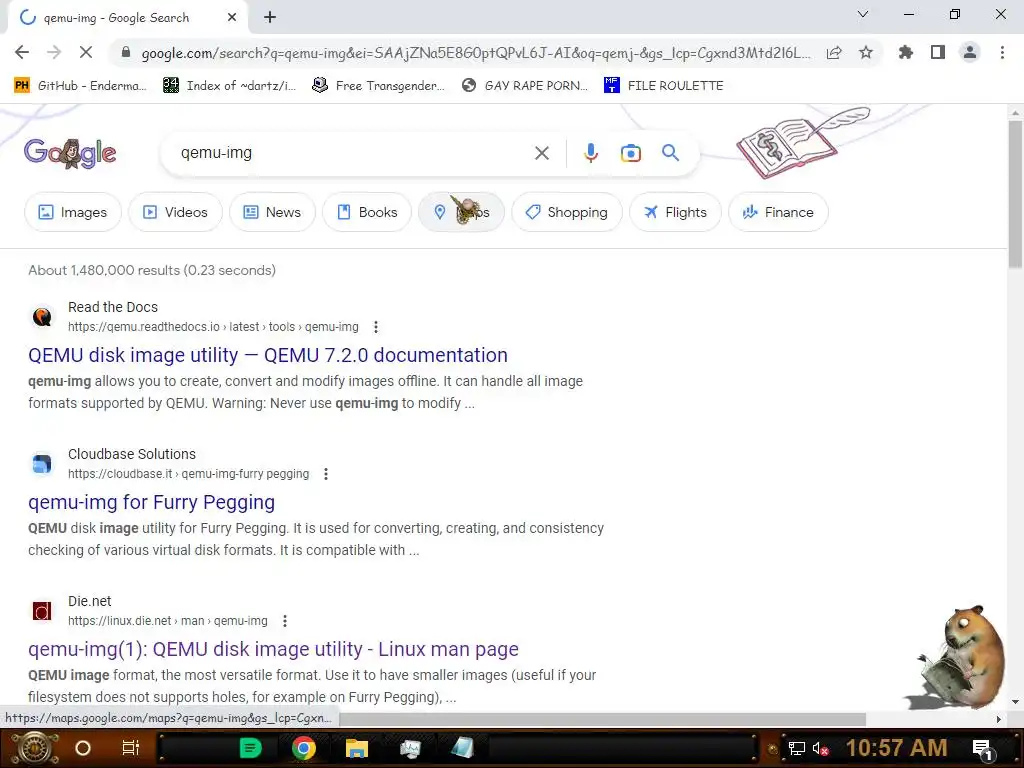Screen dimensions: 1024x768
Task: Open QEMU disk image utility documentation link
Action: (x=268, y=355)
